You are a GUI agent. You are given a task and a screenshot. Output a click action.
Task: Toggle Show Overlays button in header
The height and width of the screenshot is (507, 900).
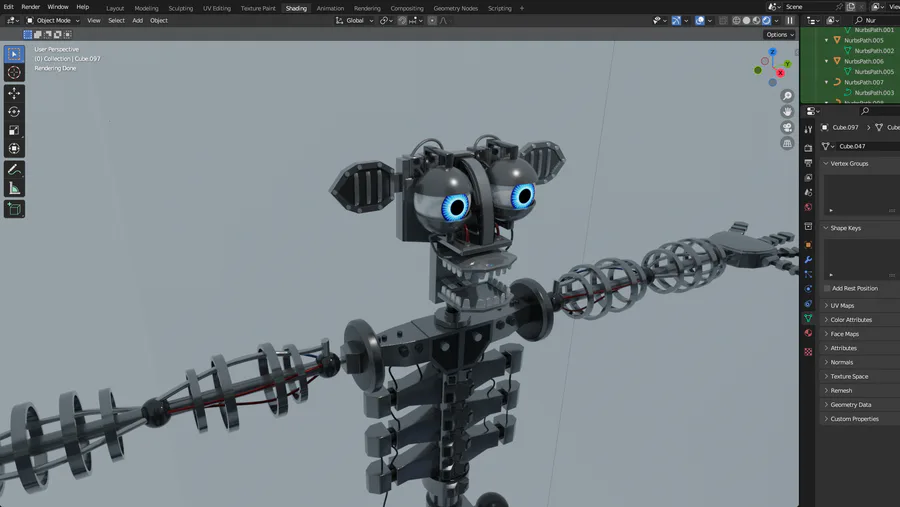[700, 21]
